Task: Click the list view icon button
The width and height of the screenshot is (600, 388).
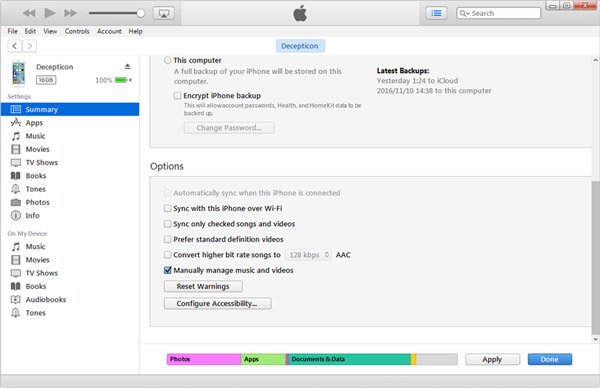Action: tap(436, 13)
